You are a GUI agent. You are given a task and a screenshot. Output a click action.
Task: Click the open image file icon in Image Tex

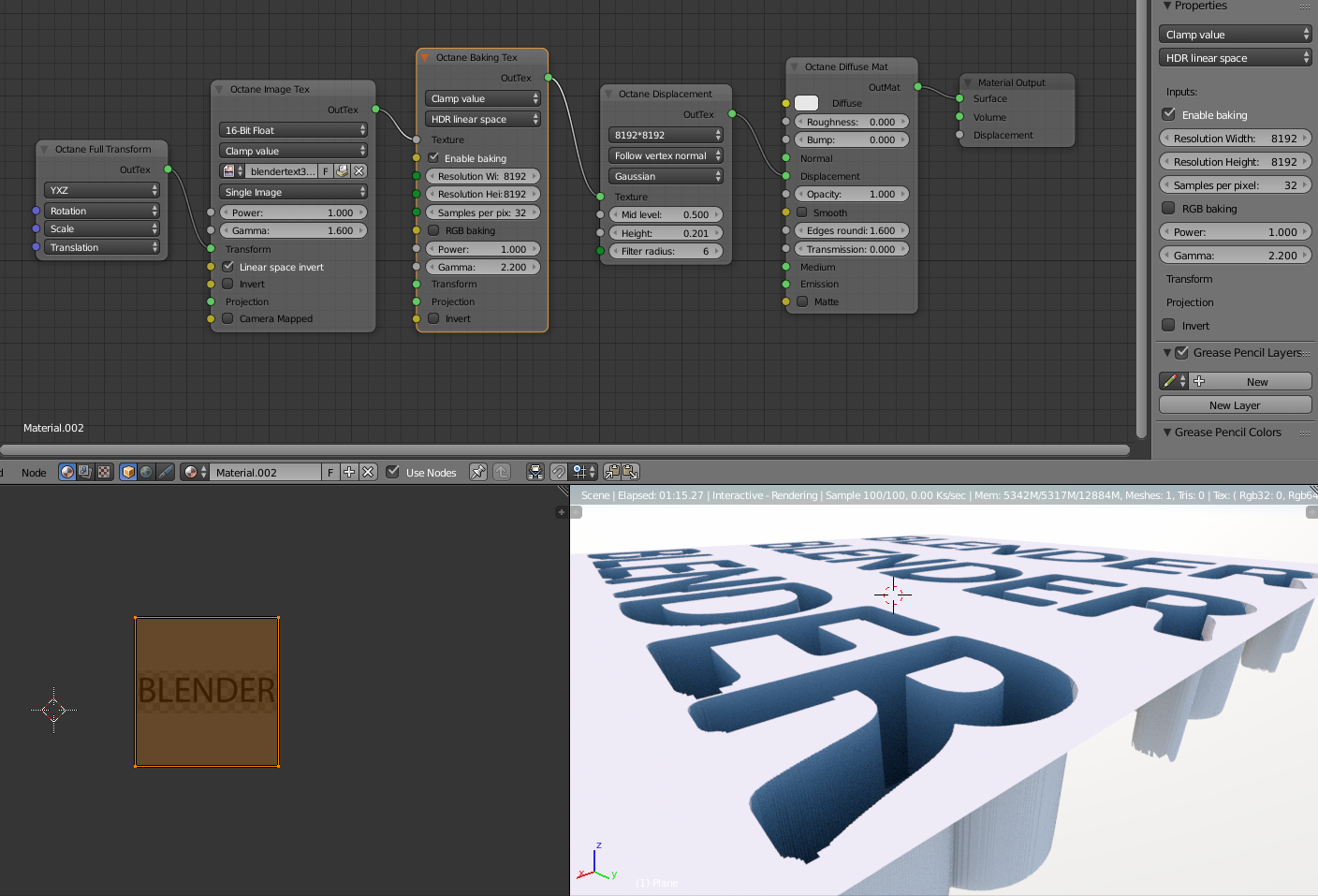tap(342, 171)
